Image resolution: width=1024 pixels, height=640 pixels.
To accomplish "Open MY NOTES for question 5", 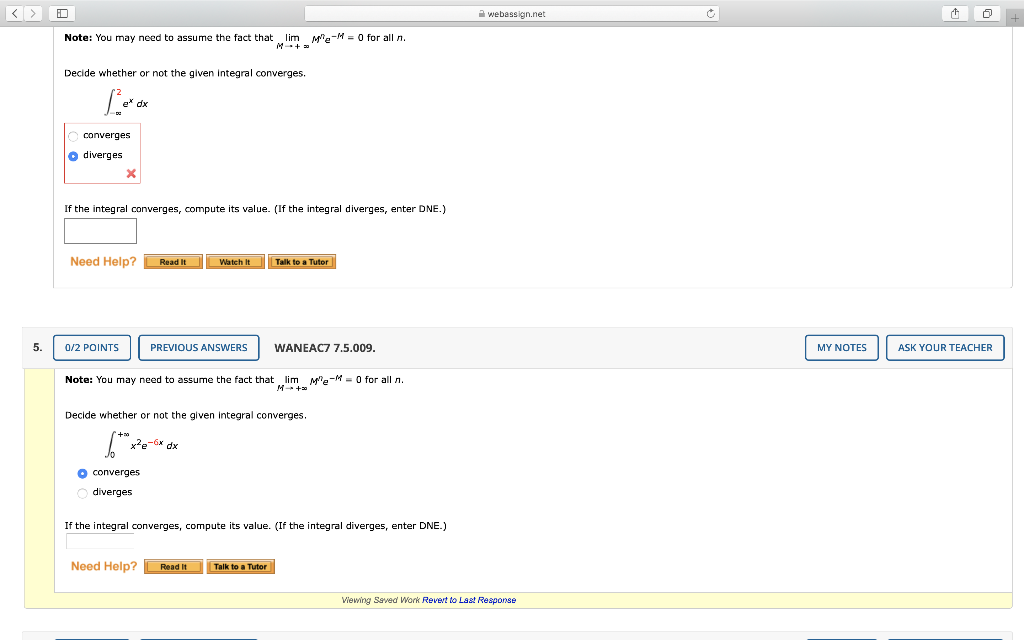I will (x=841, y=347).
